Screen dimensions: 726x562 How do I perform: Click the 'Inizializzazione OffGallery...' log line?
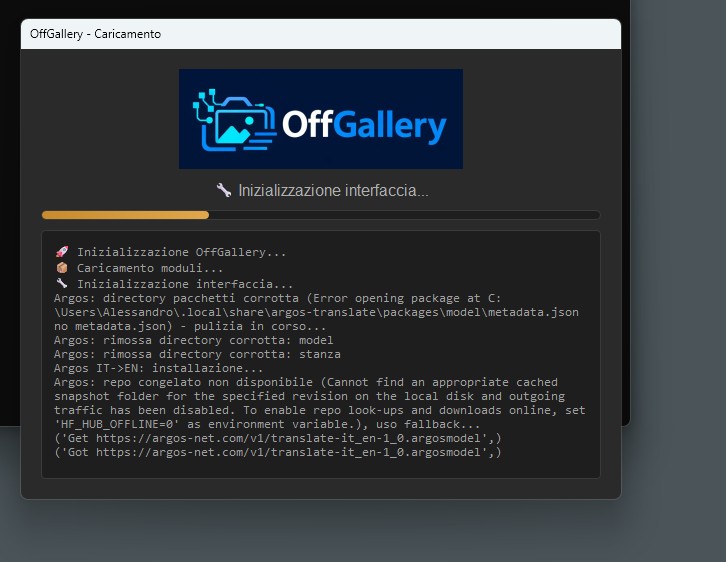click(182, 252)
